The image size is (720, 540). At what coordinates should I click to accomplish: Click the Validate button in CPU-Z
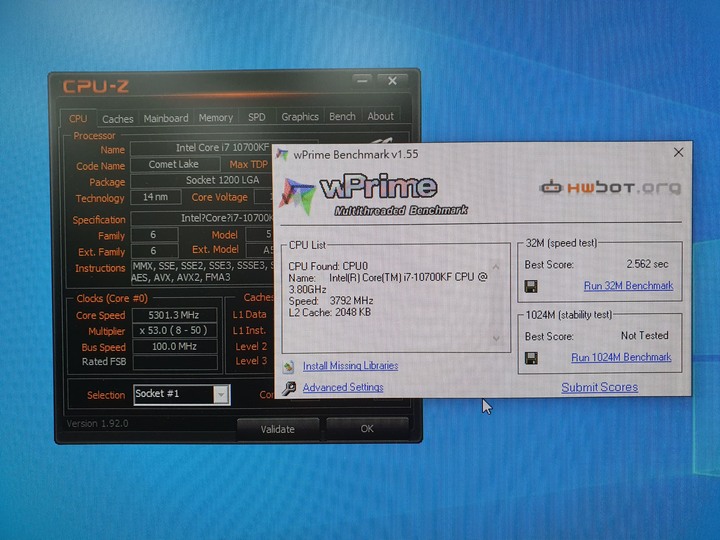click(277, 429)
